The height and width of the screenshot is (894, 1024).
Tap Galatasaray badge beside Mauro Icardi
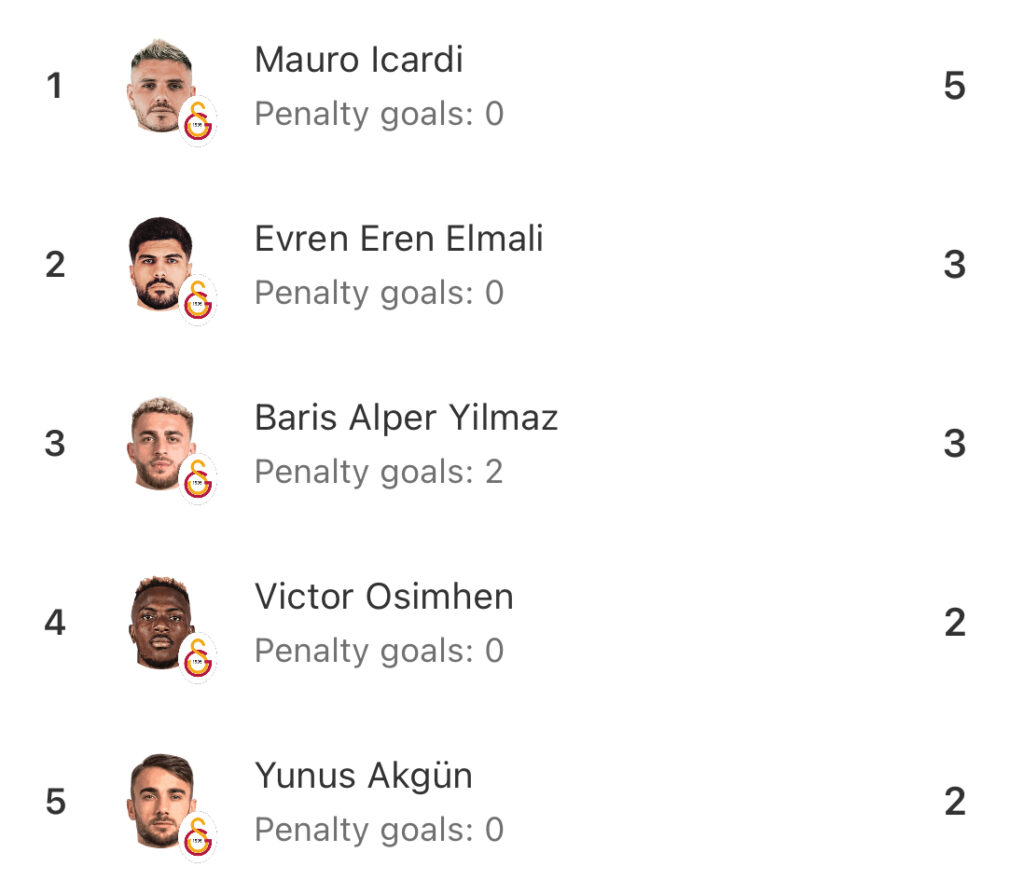(x=198, y=121)
